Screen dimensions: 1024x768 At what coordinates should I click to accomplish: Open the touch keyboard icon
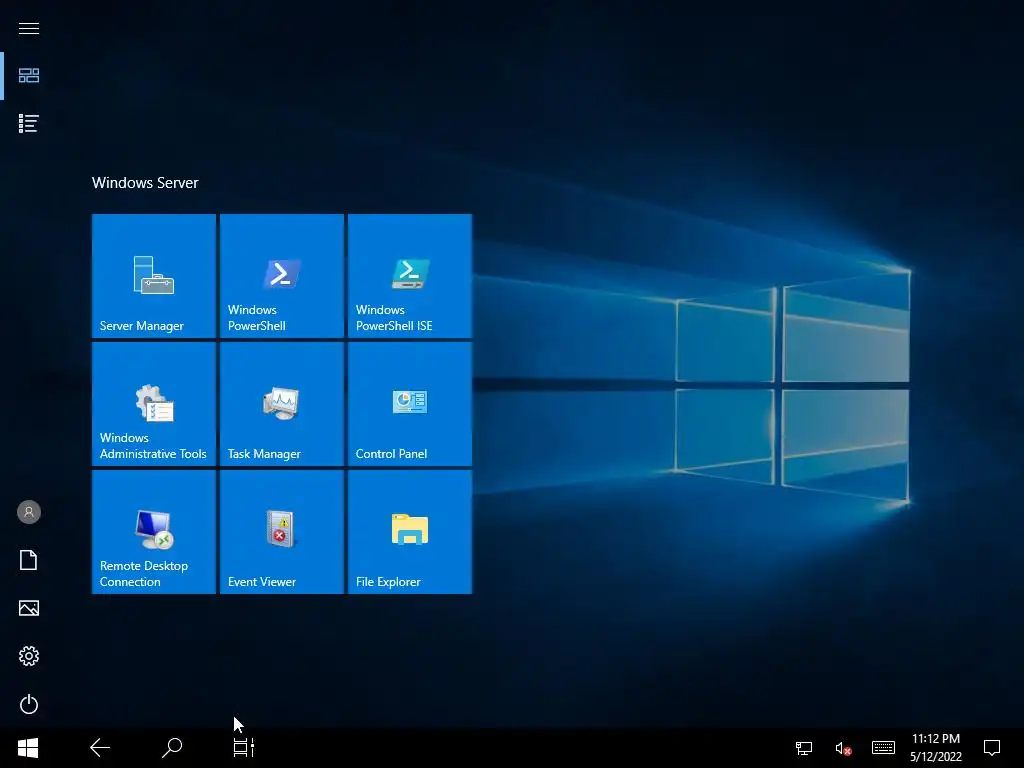tap(883, 748)
